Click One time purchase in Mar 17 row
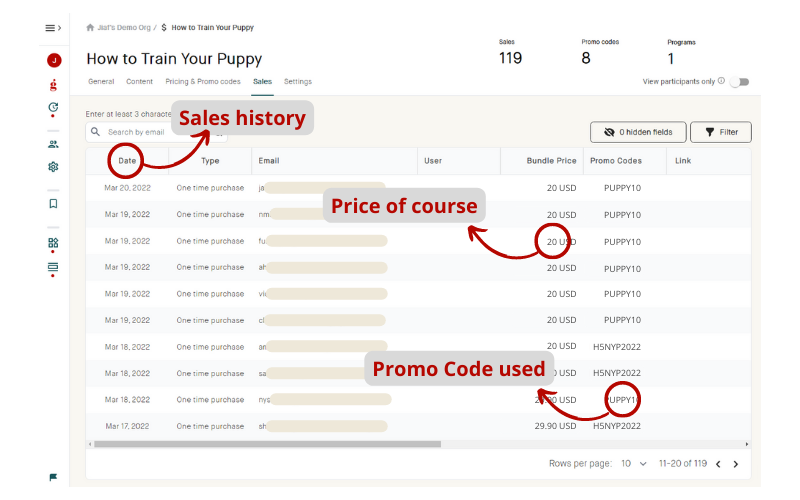This screenshot has height=500, width=800. [210, 426]
